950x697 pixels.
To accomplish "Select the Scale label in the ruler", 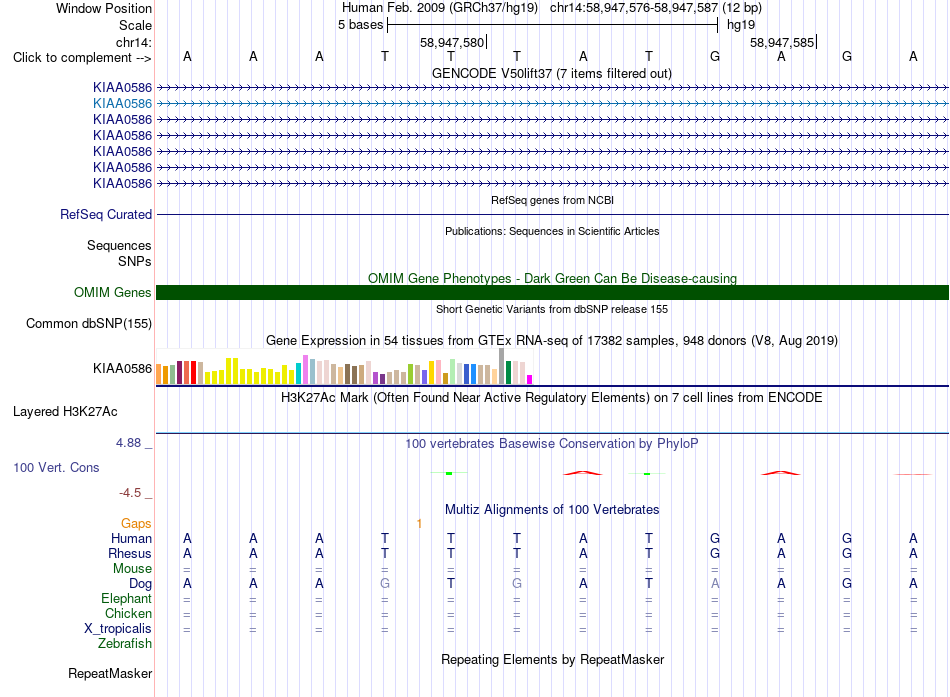I will [x=135, y=25].
